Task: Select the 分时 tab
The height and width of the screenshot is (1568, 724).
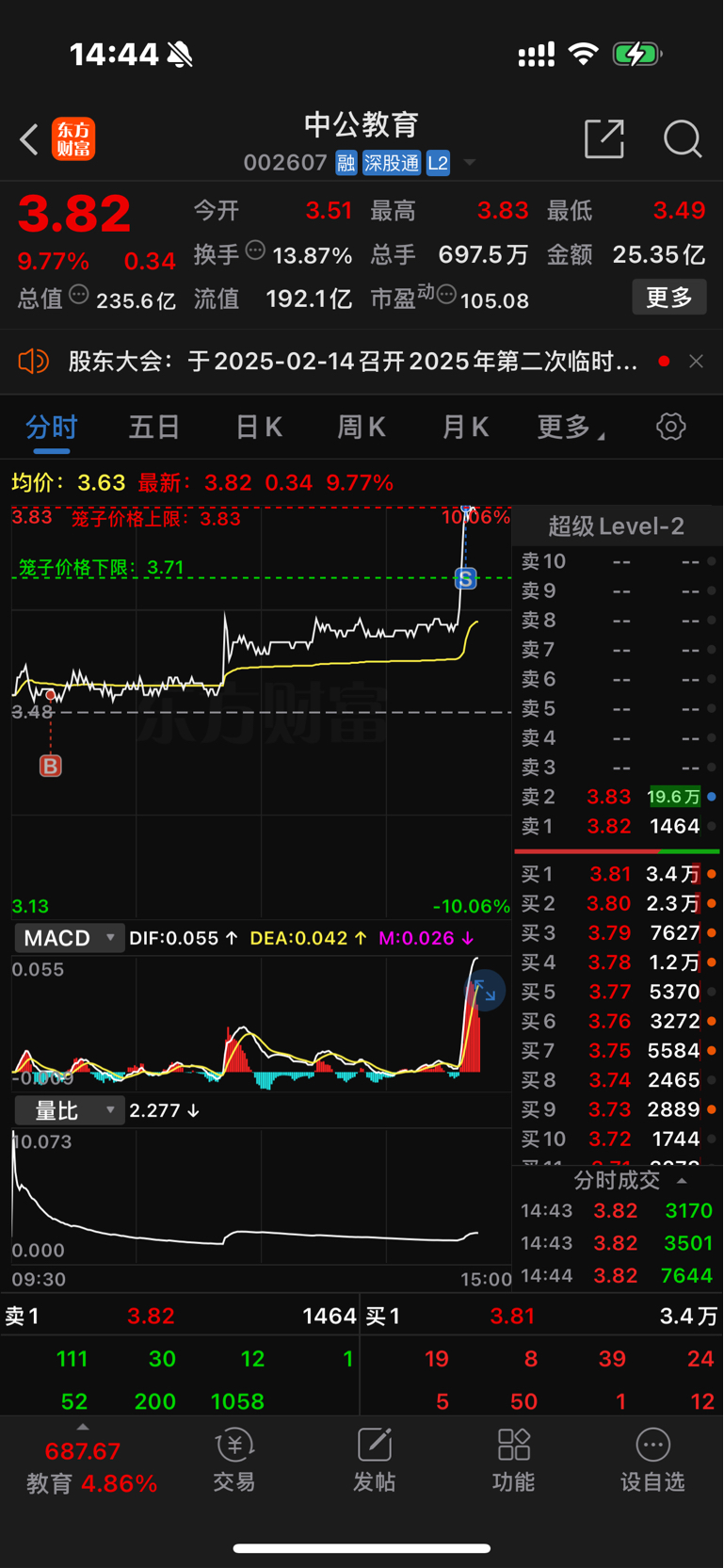Action: (52, 428)
